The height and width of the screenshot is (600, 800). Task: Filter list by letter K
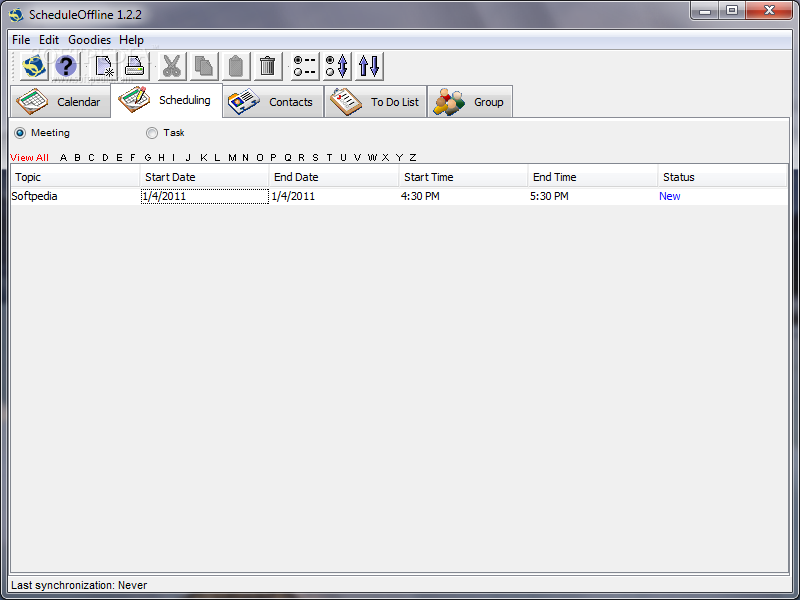click(204, 158)
